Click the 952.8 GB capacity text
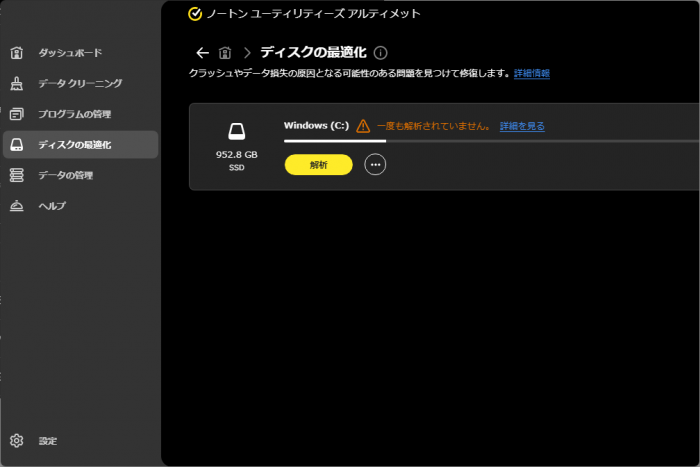 (x=237, y=155)
